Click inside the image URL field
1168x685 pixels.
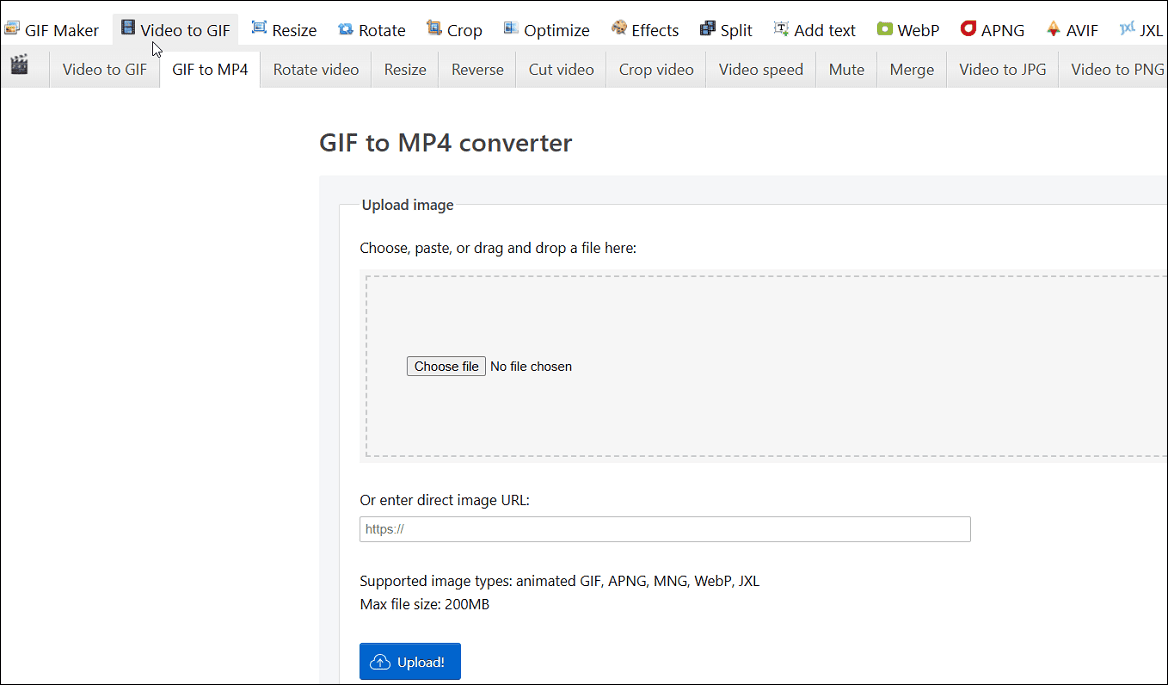pyautogui.click(x=664, y=529)
